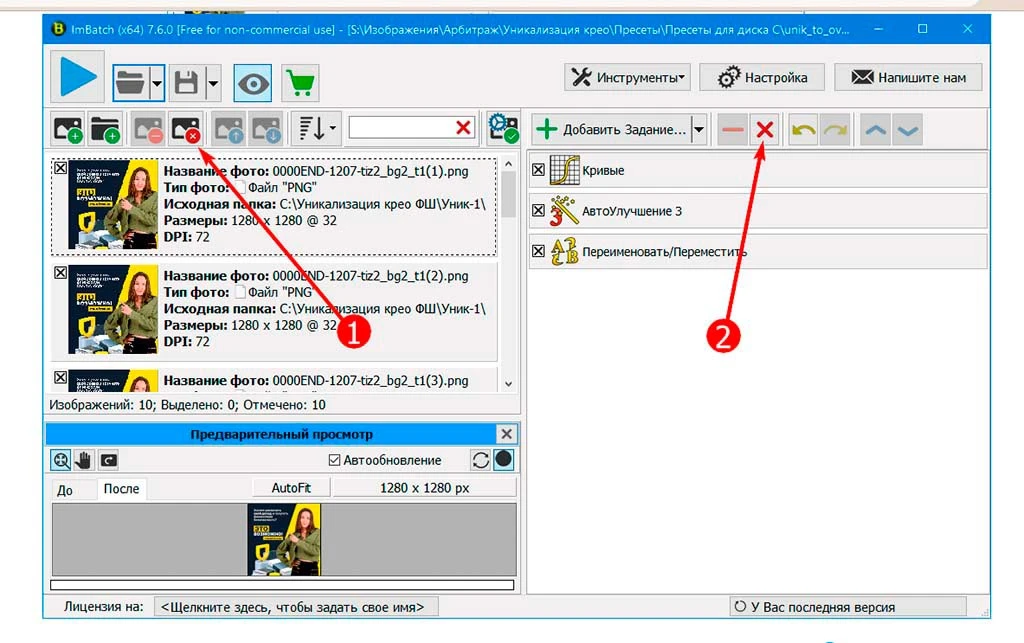Uncheck the Кривые task checkbox
Image resolution: width=1024 pixels, height=643 pixels.
click(538, 170)
